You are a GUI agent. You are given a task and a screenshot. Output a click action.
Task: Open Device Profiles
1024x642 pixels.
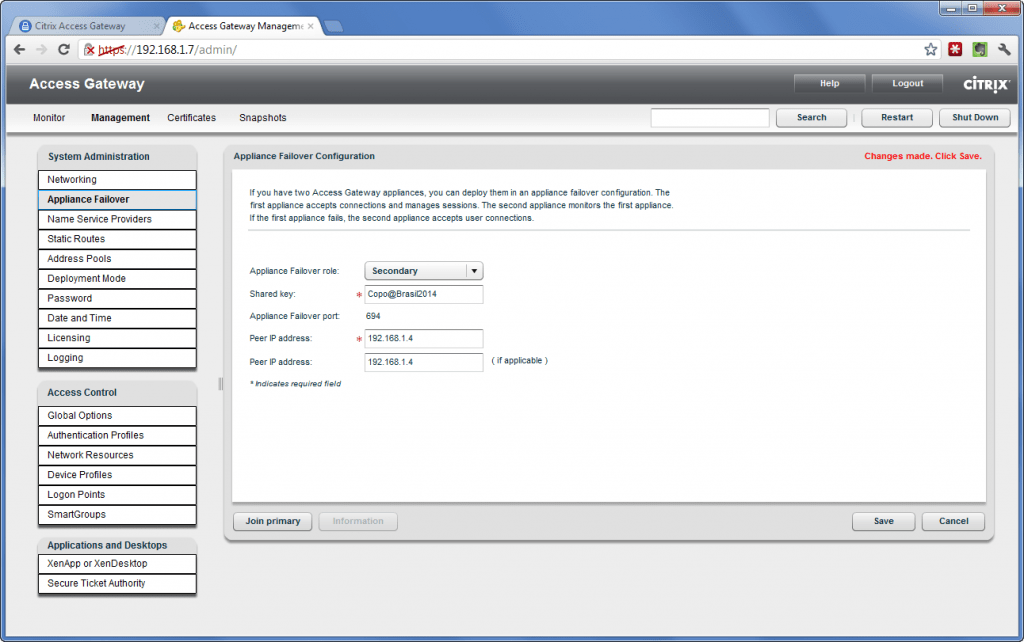click(x=117, y=475)
